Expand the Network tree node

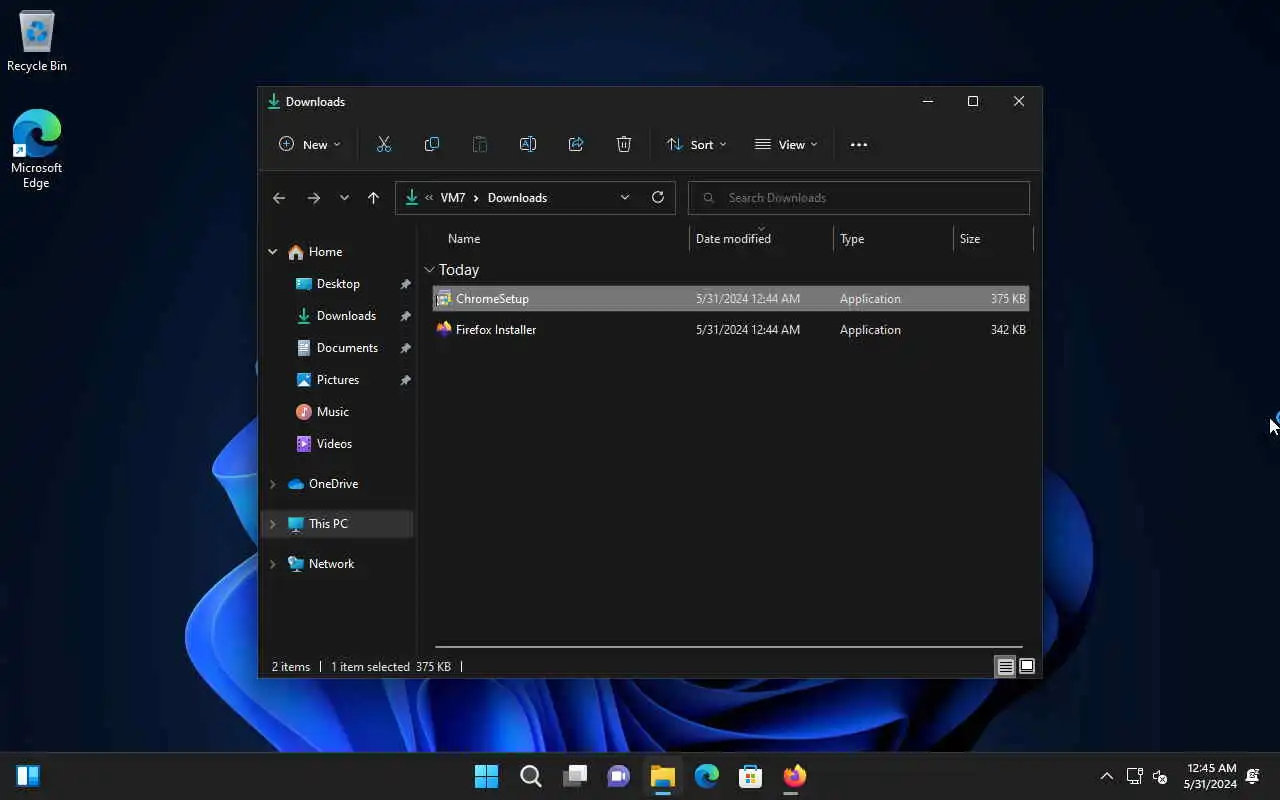point(273,564)
